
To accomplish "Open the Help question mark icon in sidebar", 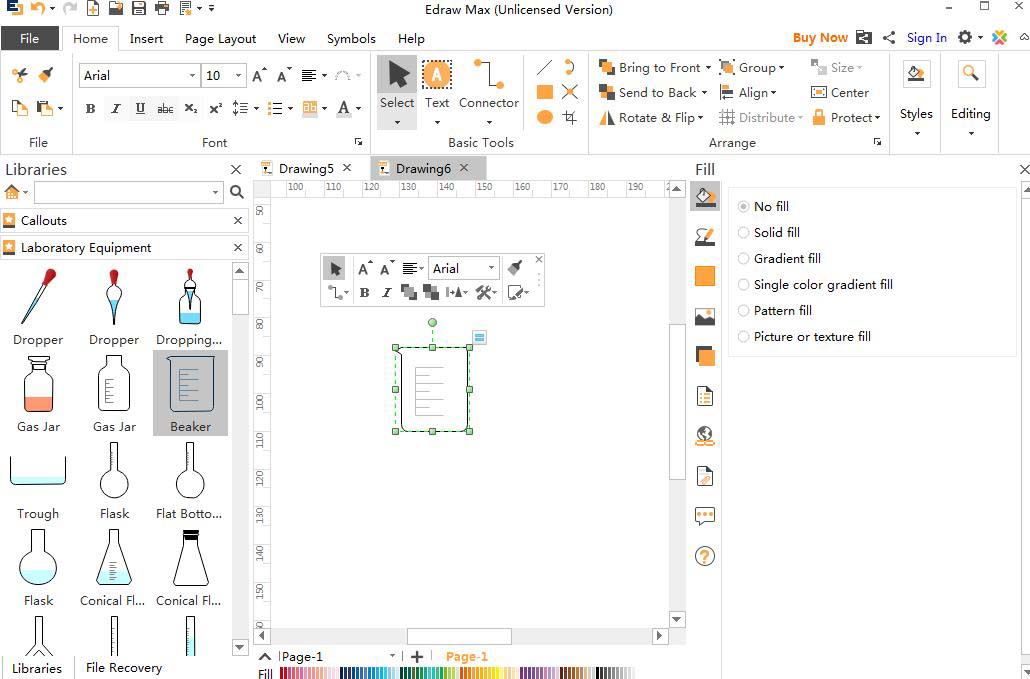I will pyautogui.click(x=705, y=556).
